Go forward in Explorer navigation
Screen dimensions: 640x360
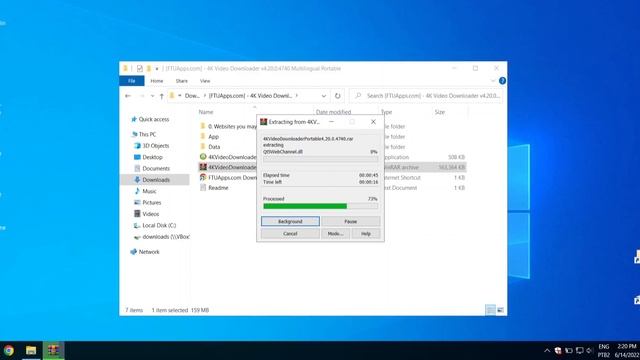(142, 96)
